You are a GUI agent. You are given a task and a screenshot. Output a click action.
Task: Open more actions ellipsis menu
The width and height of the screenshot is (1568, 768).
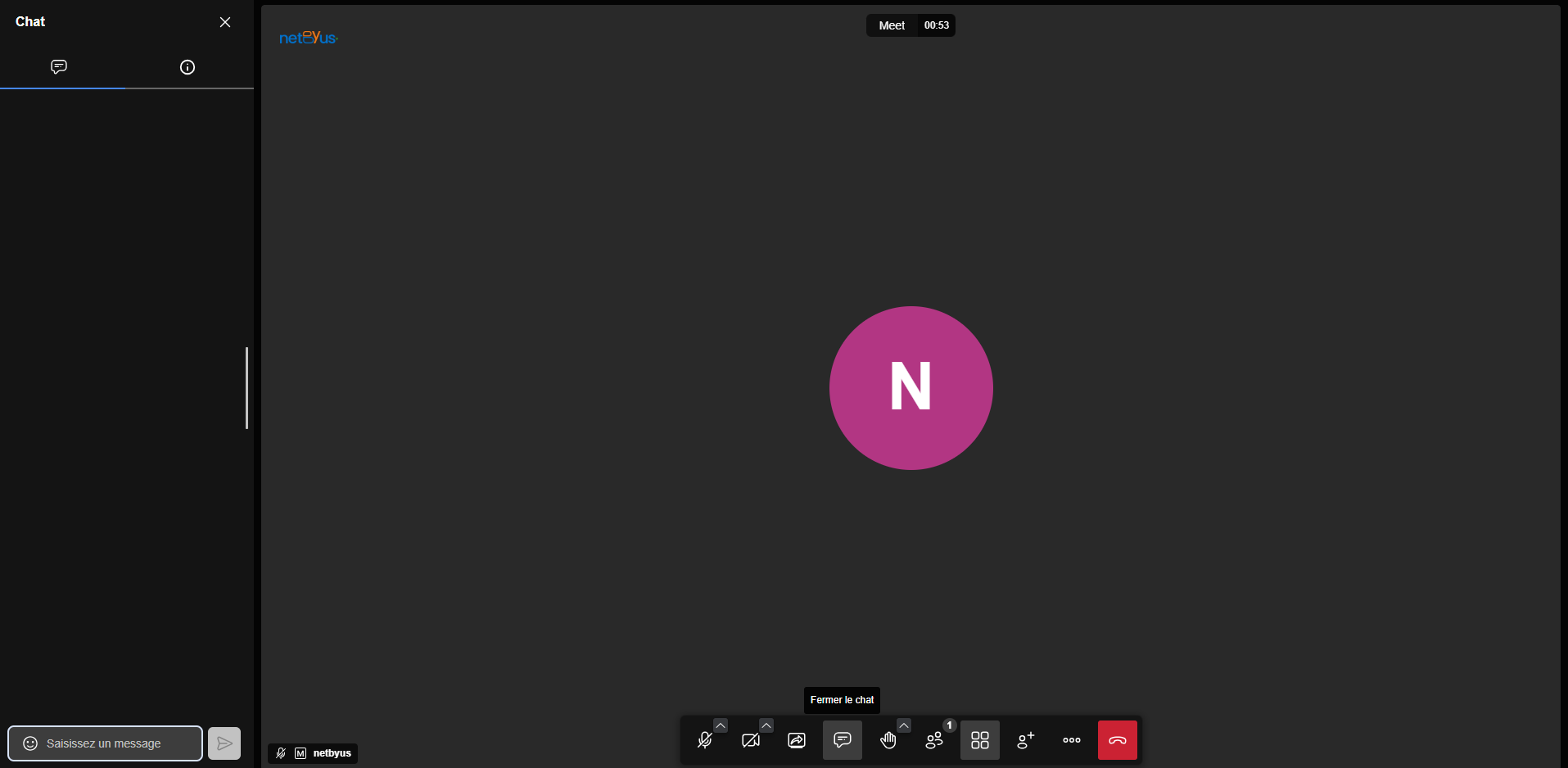(x=1071, y=741)
